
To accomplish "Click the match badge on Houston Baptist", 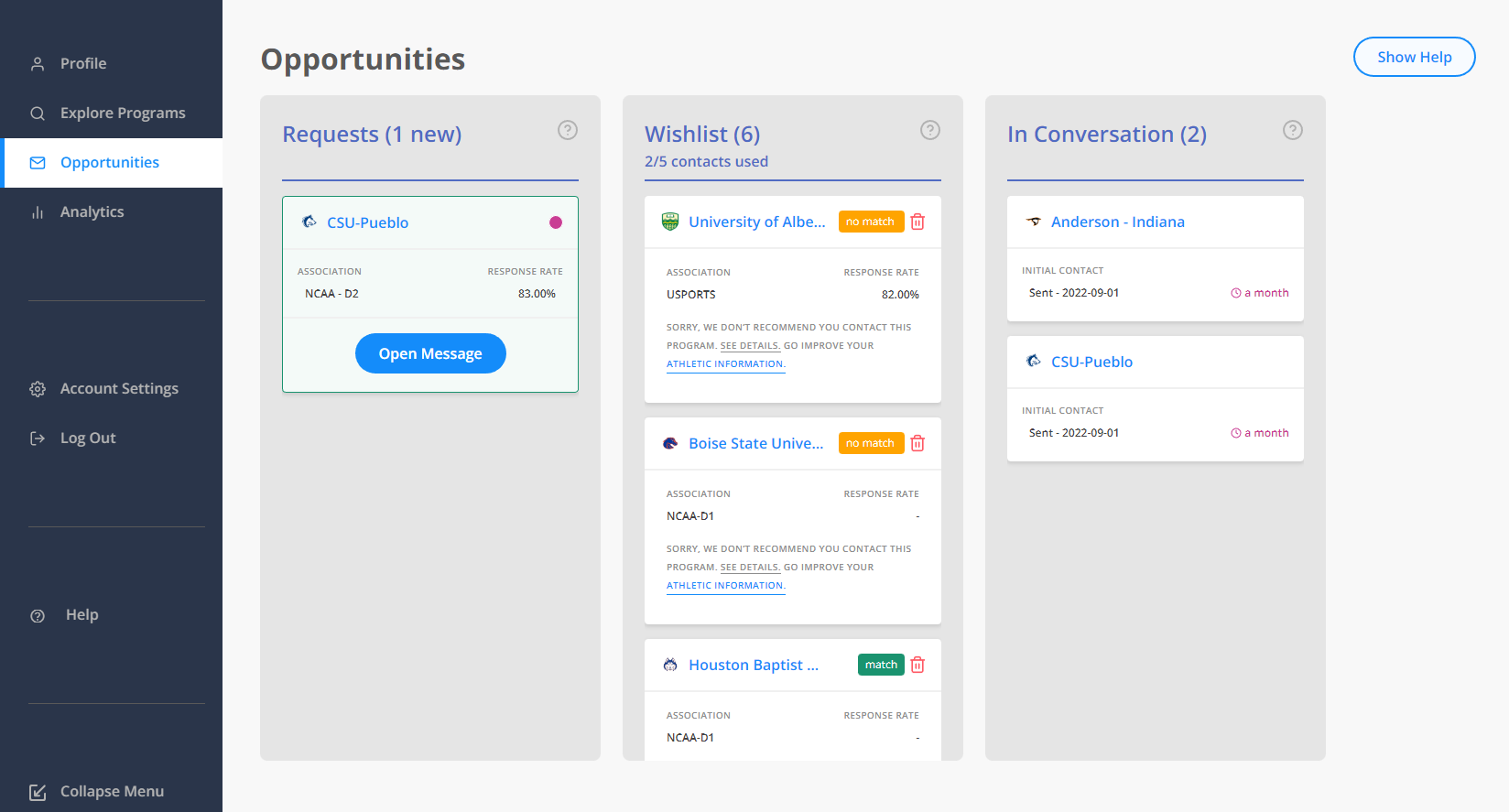I will pyautogui.click(x=881, y=665).
